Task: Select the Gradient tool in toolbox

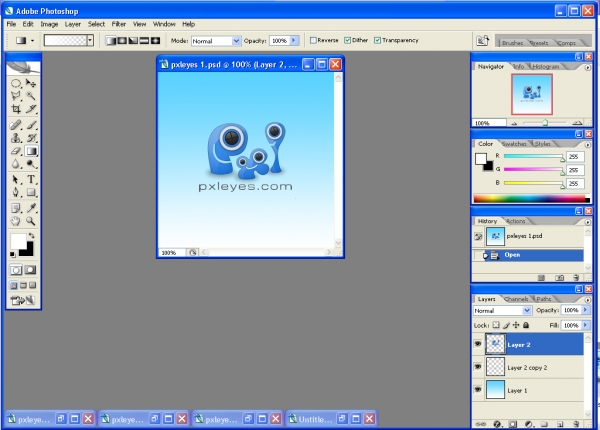Action: pos(31,151)
